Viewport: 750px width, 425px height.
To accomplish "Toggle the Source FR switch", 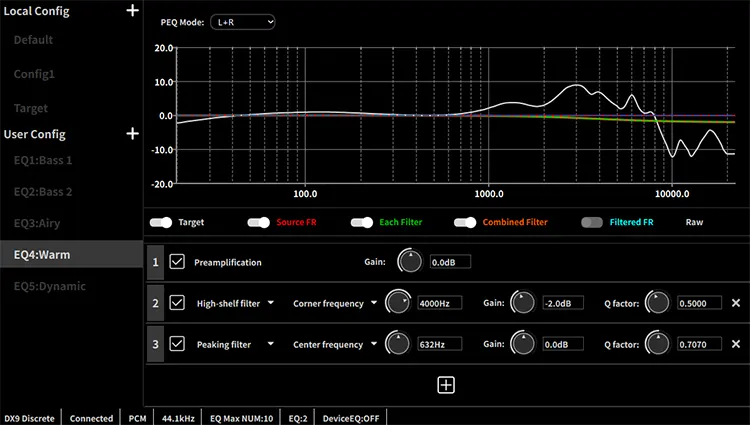I will point(259,222).
